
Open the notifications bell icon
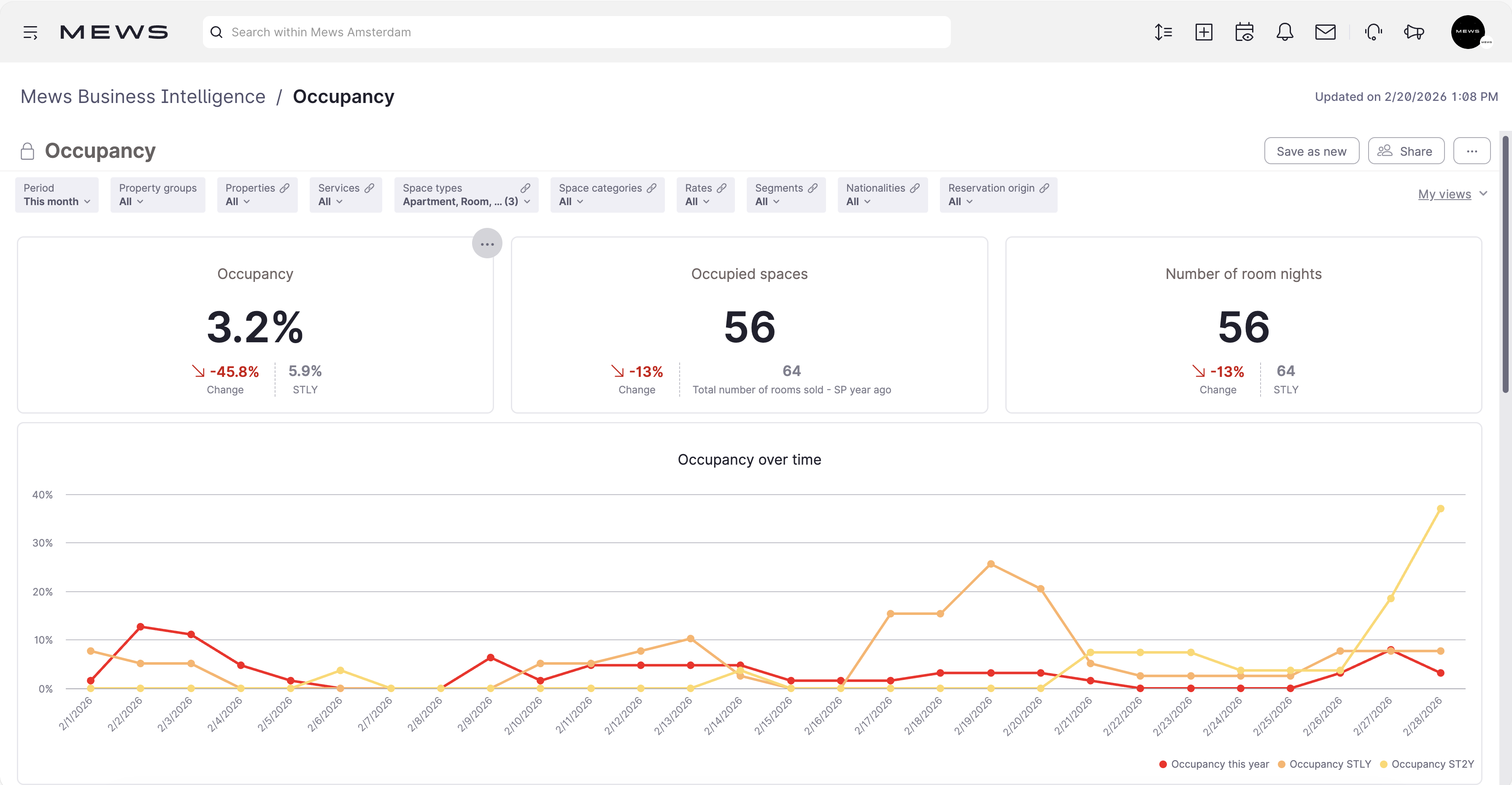pos(1285,32)
